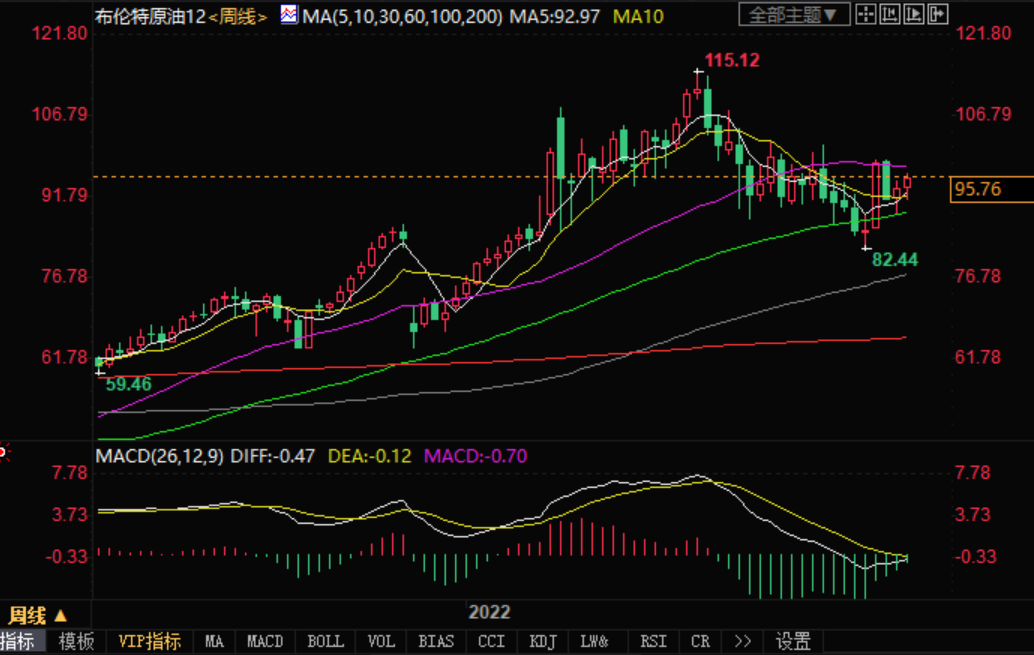Select the BOLL indicator

coord(325,642)
